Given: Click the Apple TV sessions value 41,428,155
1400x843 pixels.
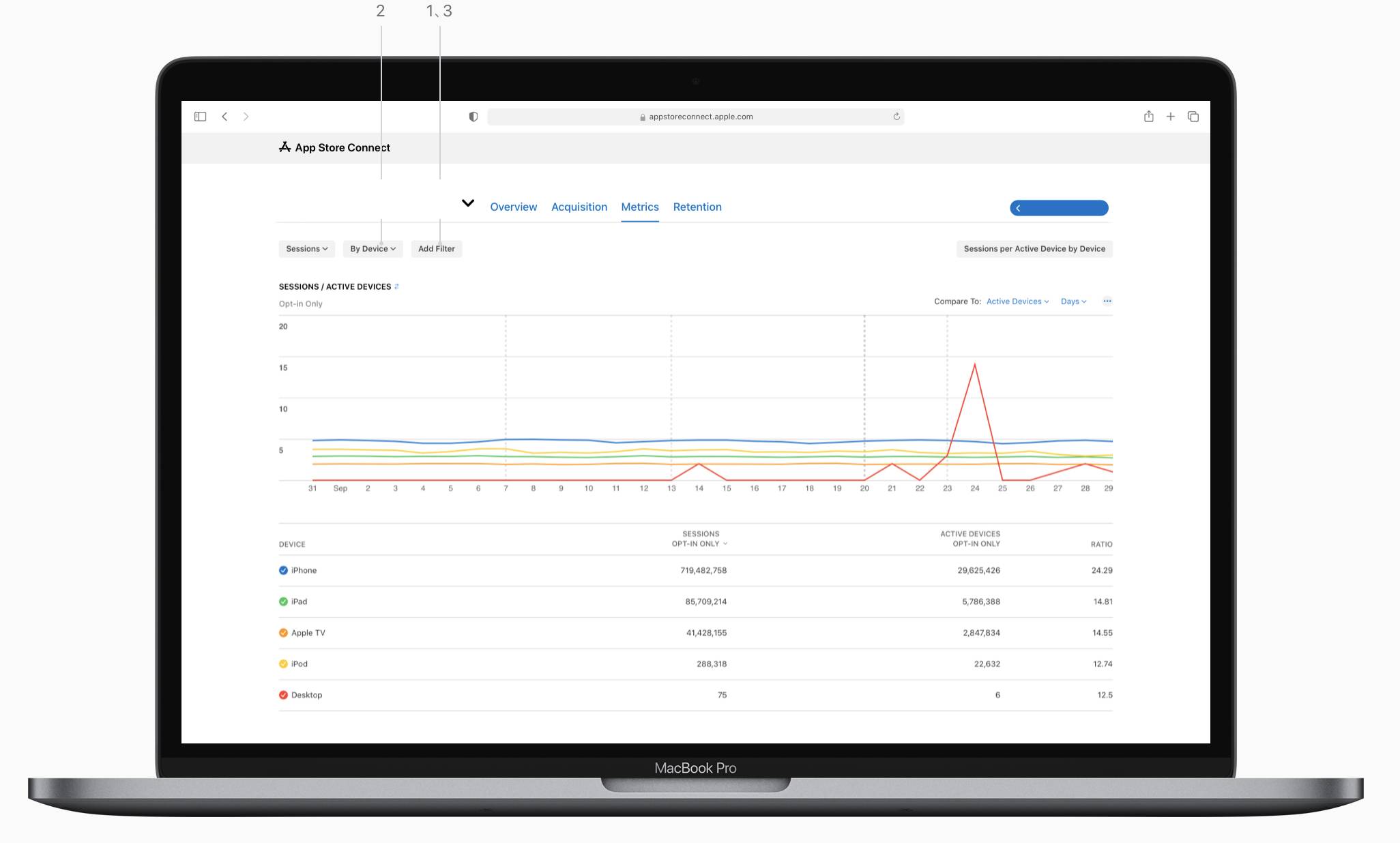Looking at the screenshot, I should [x=706, y=633].
